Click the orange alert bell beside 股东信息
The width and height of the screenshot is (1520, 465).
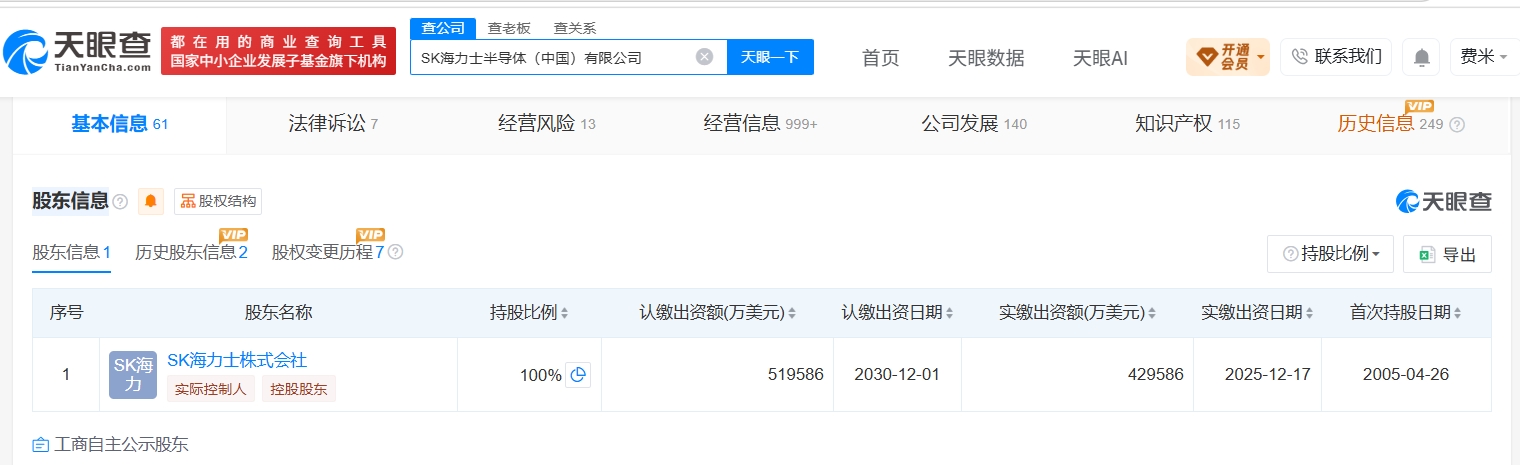[151, 201]
